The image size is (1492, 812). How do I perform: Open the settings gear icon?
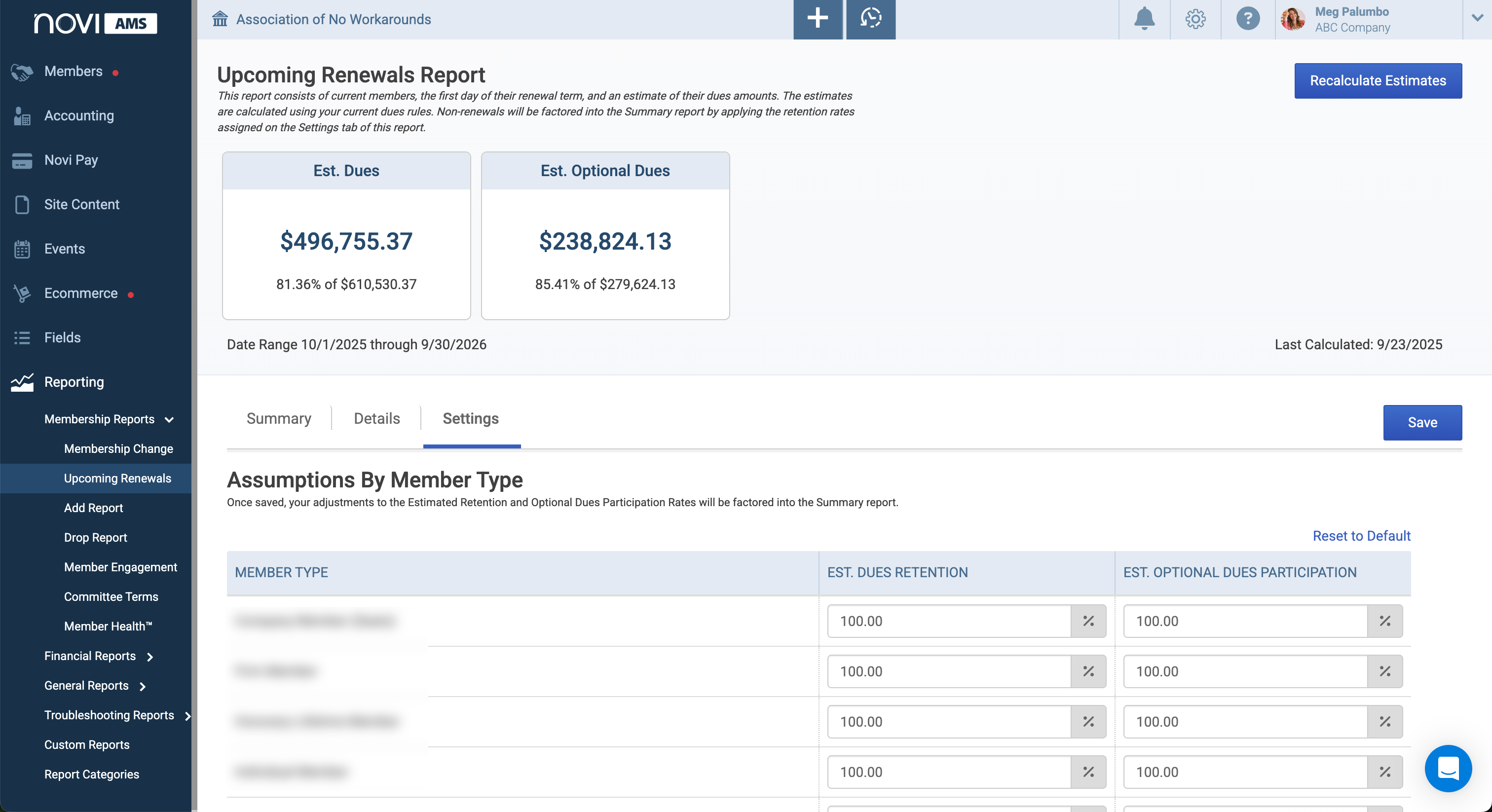click(1195, 19)
